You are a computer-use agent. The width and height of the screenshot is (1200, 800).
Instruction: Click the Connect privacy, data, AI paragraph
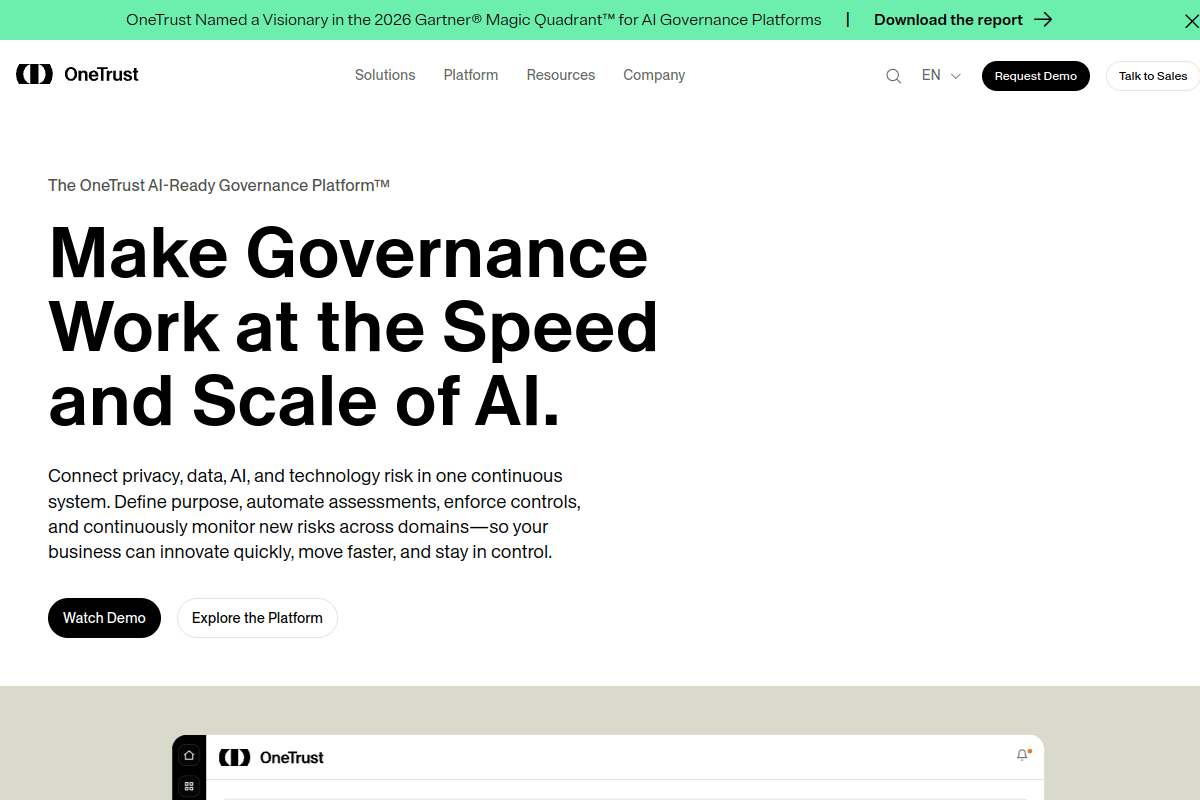pyautogui.click(x=314, y=514)
